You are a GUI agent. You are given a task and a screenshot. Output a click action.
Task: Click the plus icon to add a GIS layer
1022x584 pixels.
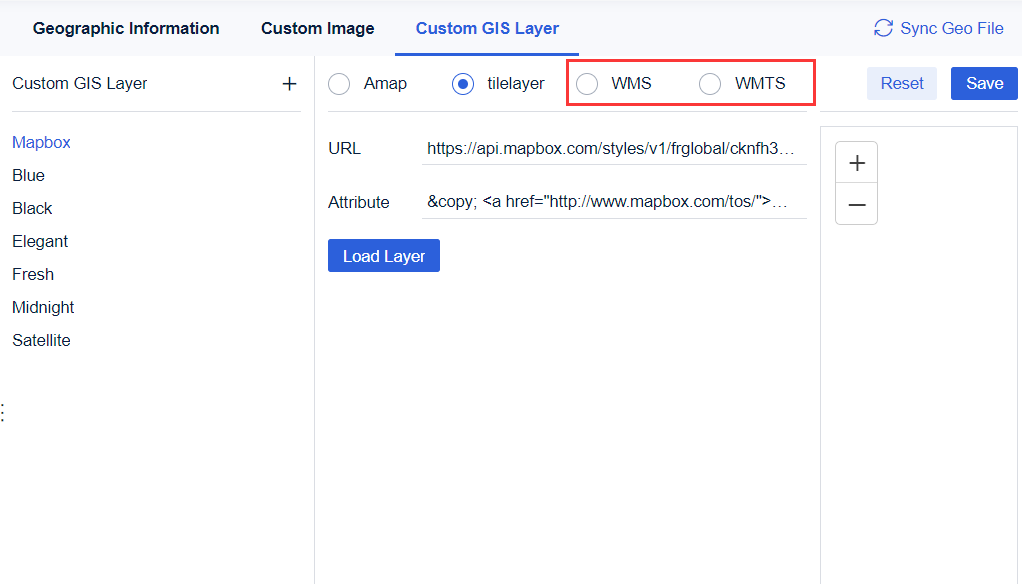pyautogui.click(x=289, y=83)
